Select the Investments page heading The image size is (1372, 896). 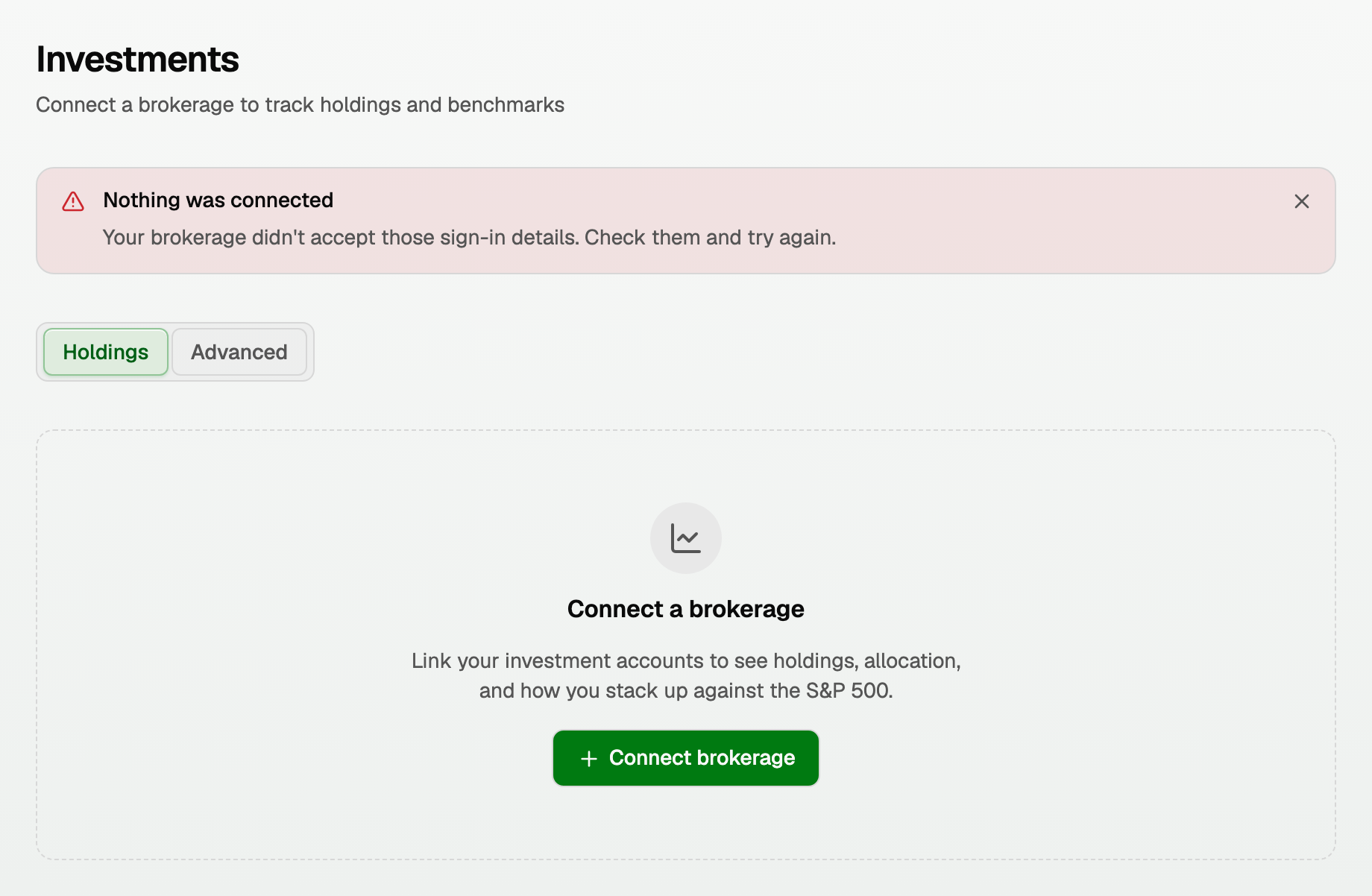[x=138, y=60]
